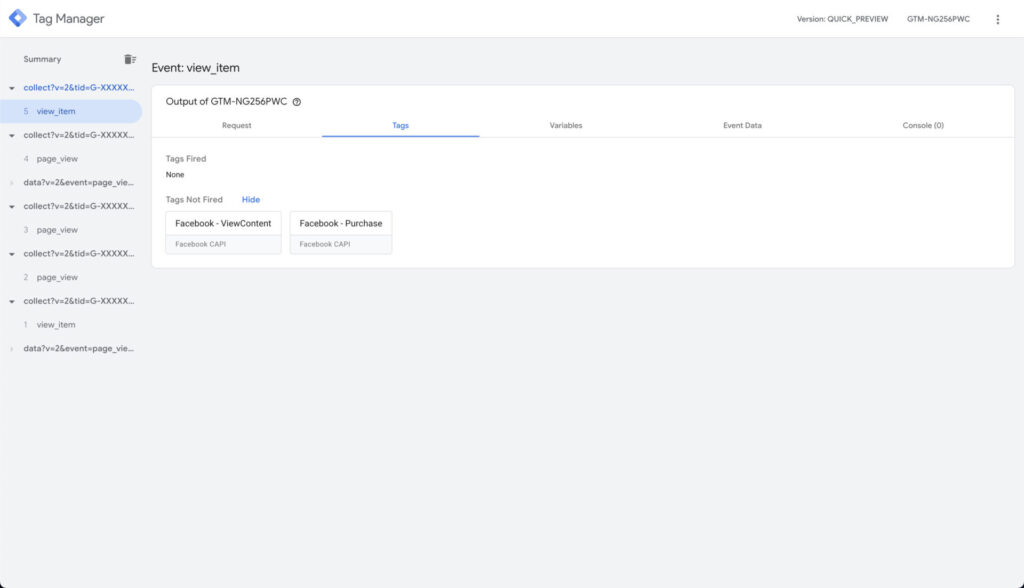Image resolution: width=1024 pixels, height=588 pixels.
Task: Click the GTM-NG256PWC container ID in header
Action: 937,19
